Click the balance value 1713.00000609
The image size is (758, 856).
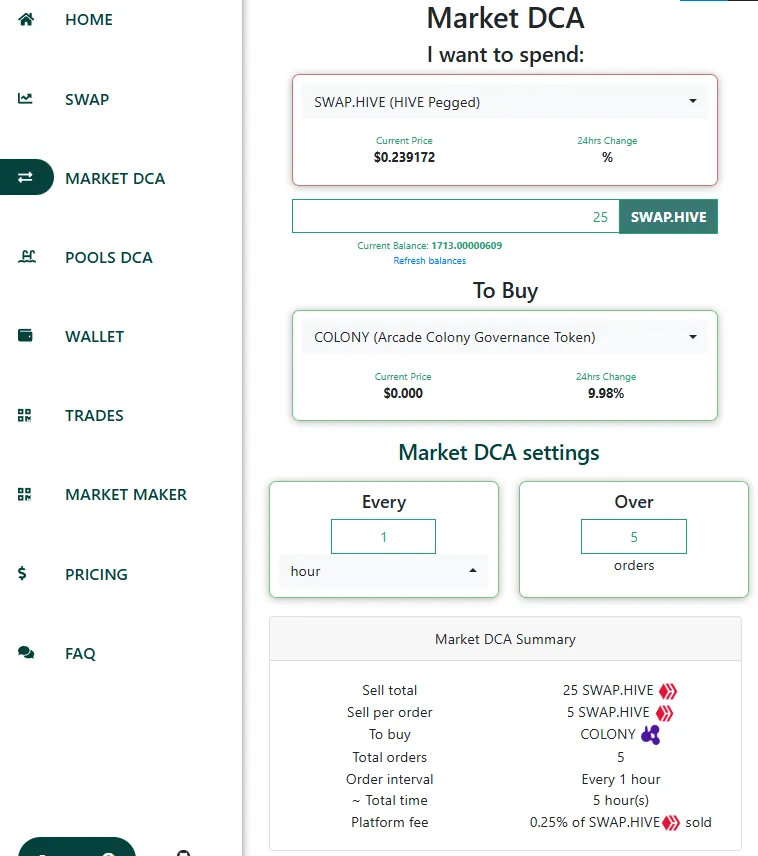[x=466, y=246]
